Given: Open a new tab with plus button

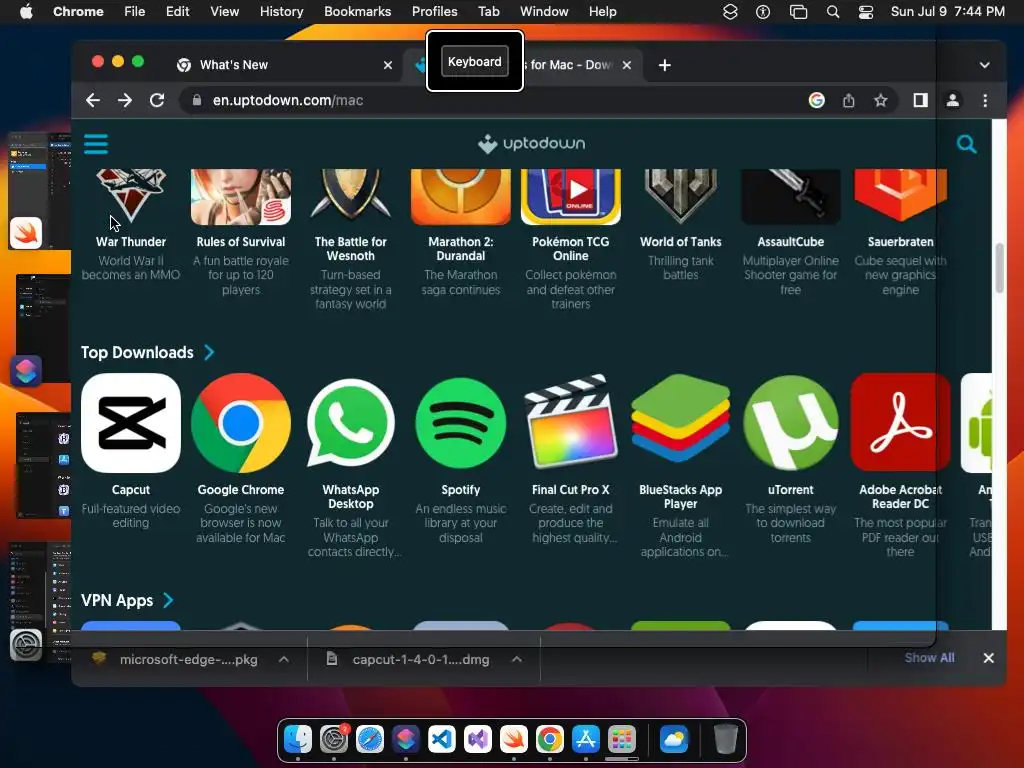Looking at the screenshot, I should coord(664,65).
